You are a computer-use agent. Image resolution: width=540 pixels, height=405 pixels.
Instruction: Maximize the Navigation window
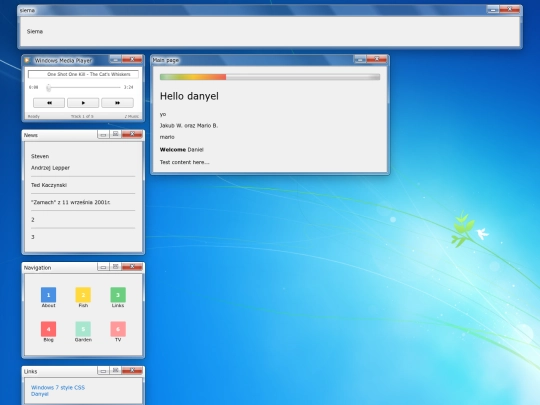click(x=115, y=267)
